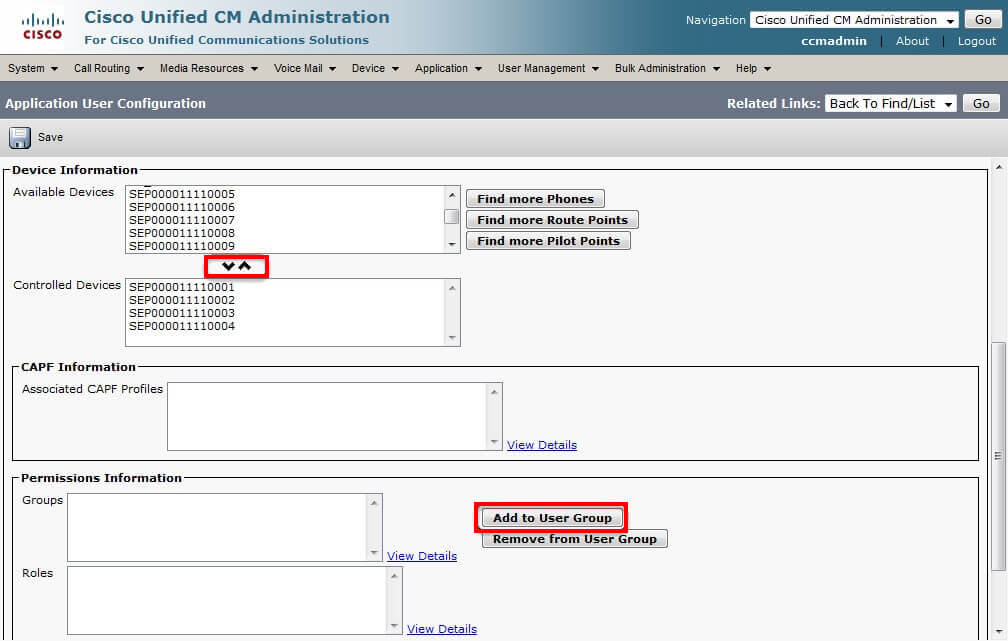The image size is (1008, 641).
Task: Select SEP000011110003 in Controlled Devices
Action: 182,313
